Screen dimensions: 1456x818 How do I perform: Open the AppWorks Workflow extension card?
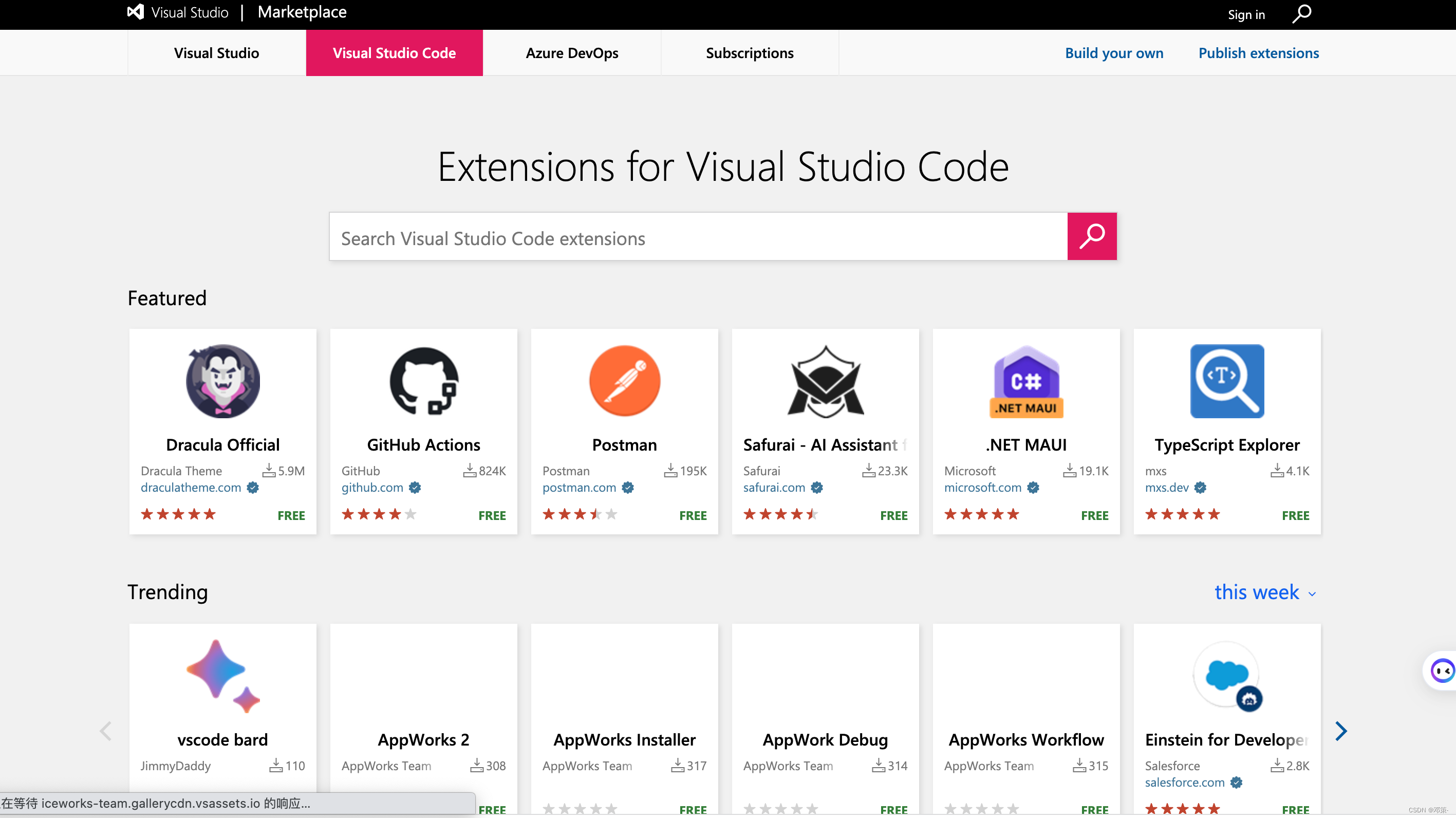[x=1026, y=719]
